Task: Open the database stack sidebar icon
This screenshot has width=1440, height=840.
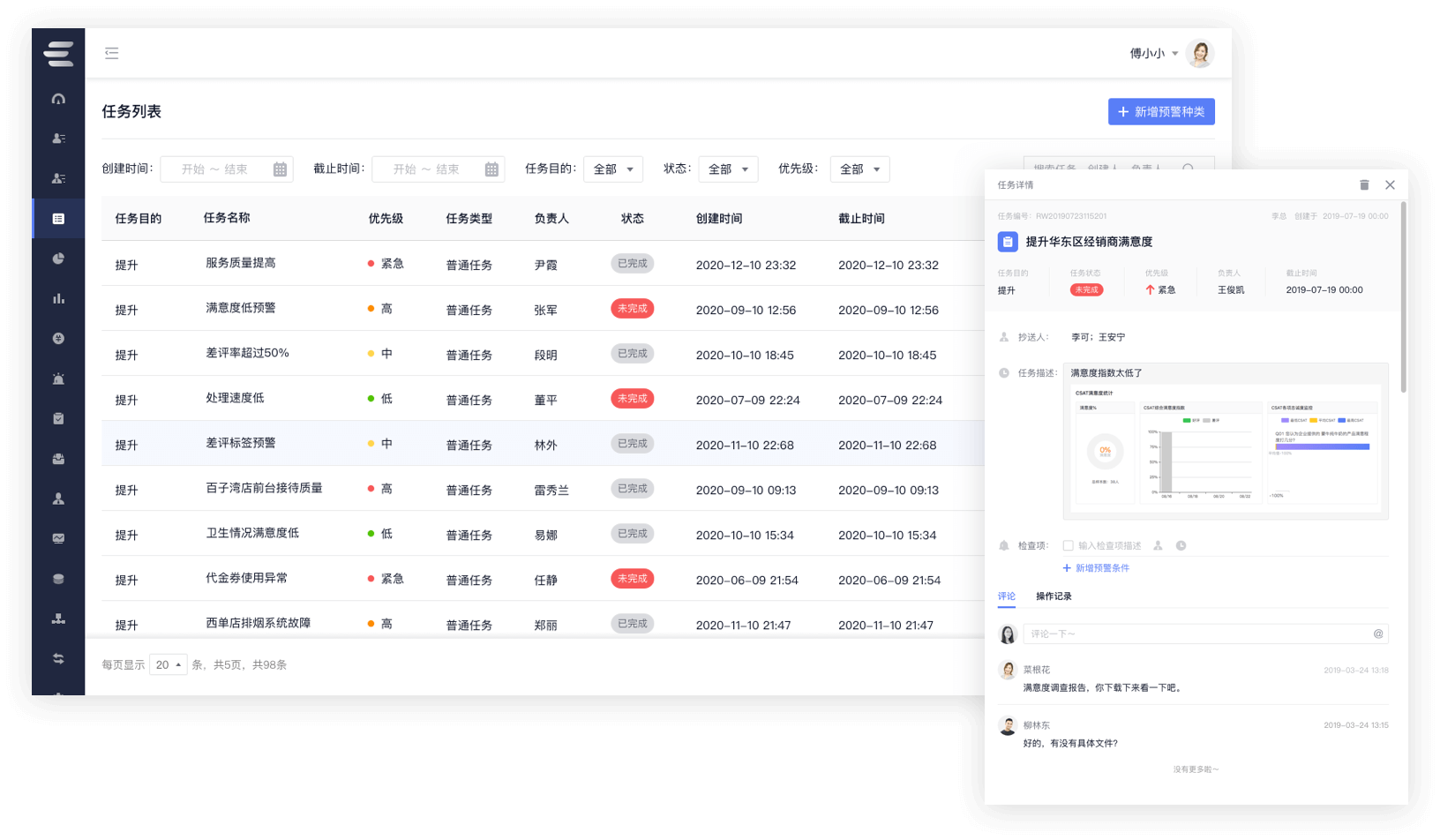Action: 58,579
